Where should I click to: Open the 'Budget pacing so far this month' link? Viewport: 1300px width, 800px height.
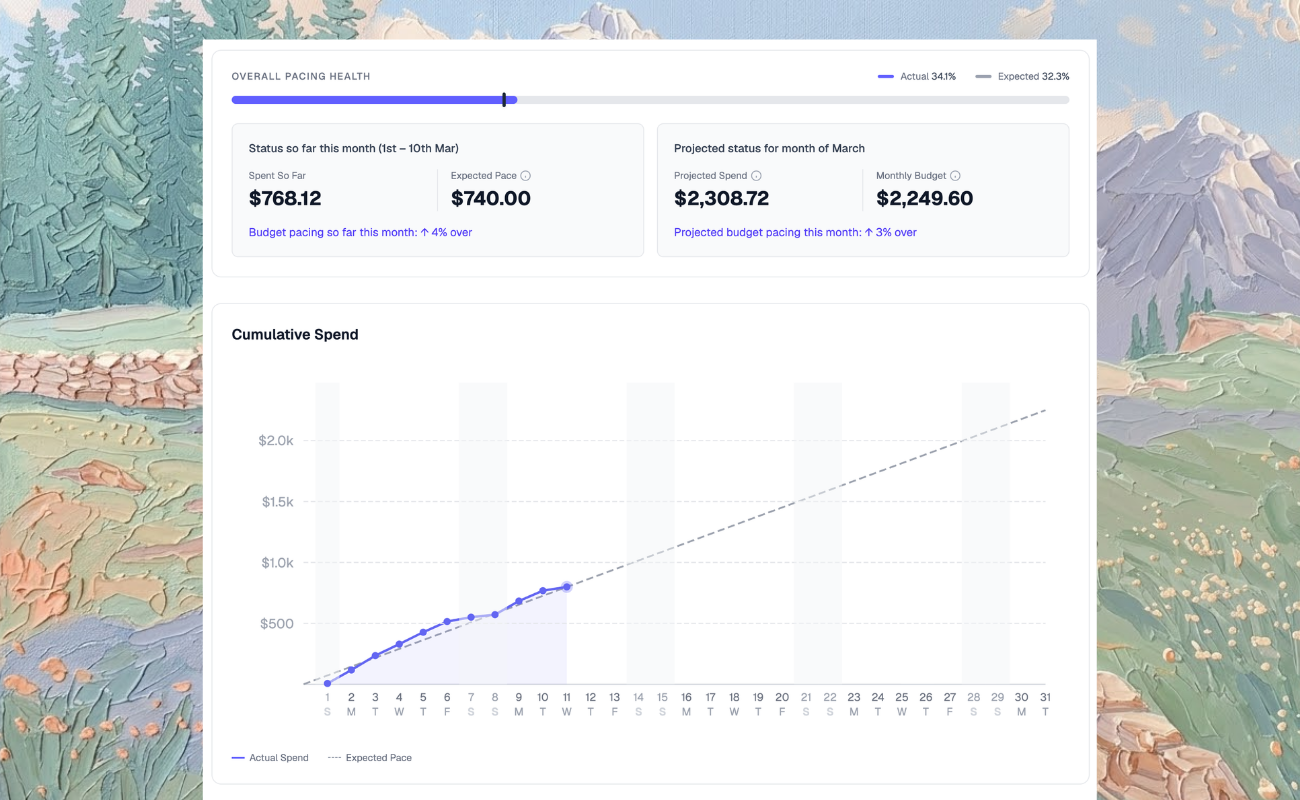(360, 232)
